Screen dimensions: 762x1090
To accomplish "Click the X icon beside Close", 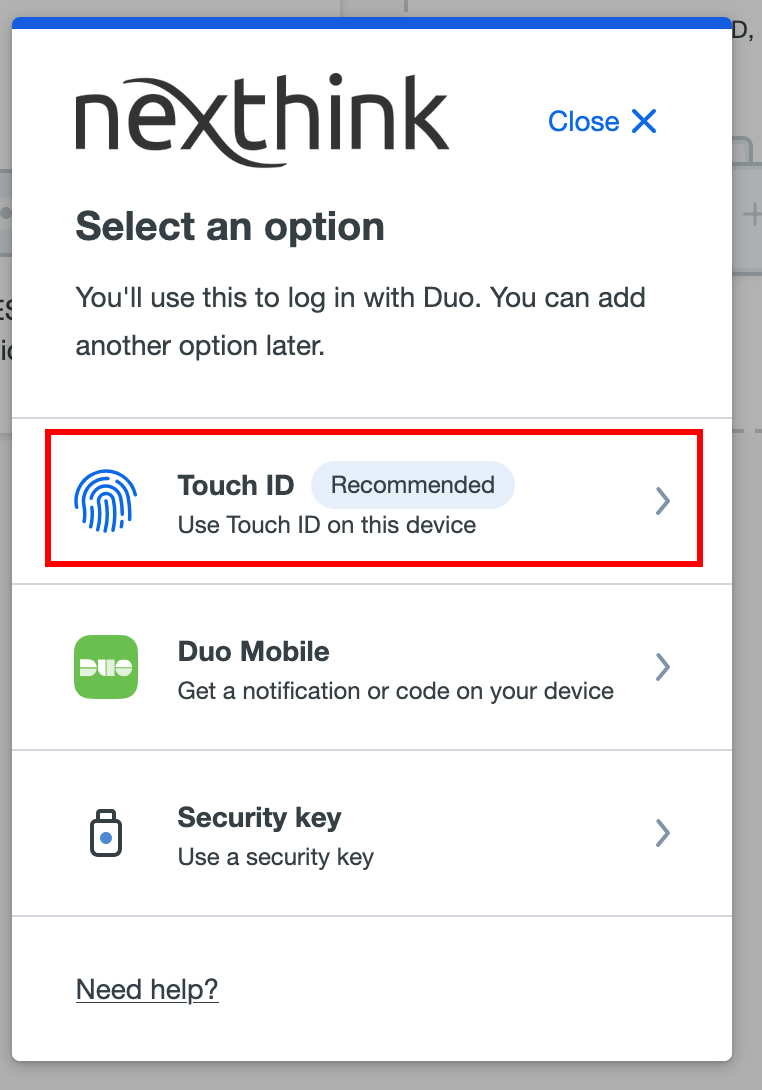I will point(644,122).
